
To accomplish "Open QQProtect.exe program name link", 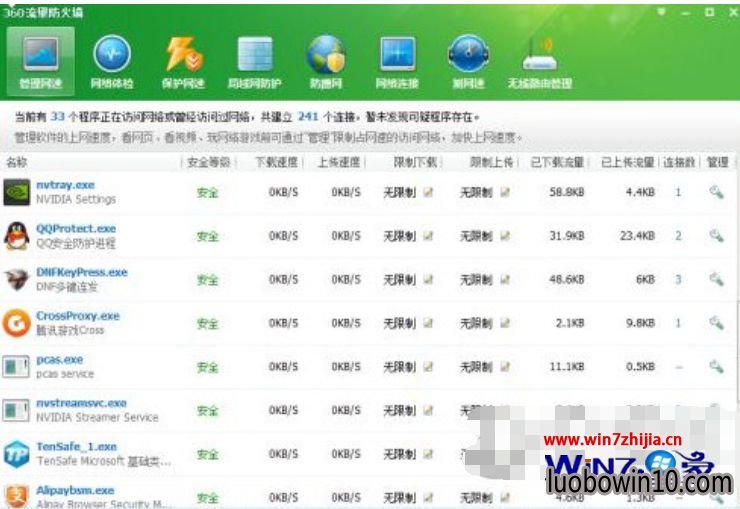I will pos(76,228).
